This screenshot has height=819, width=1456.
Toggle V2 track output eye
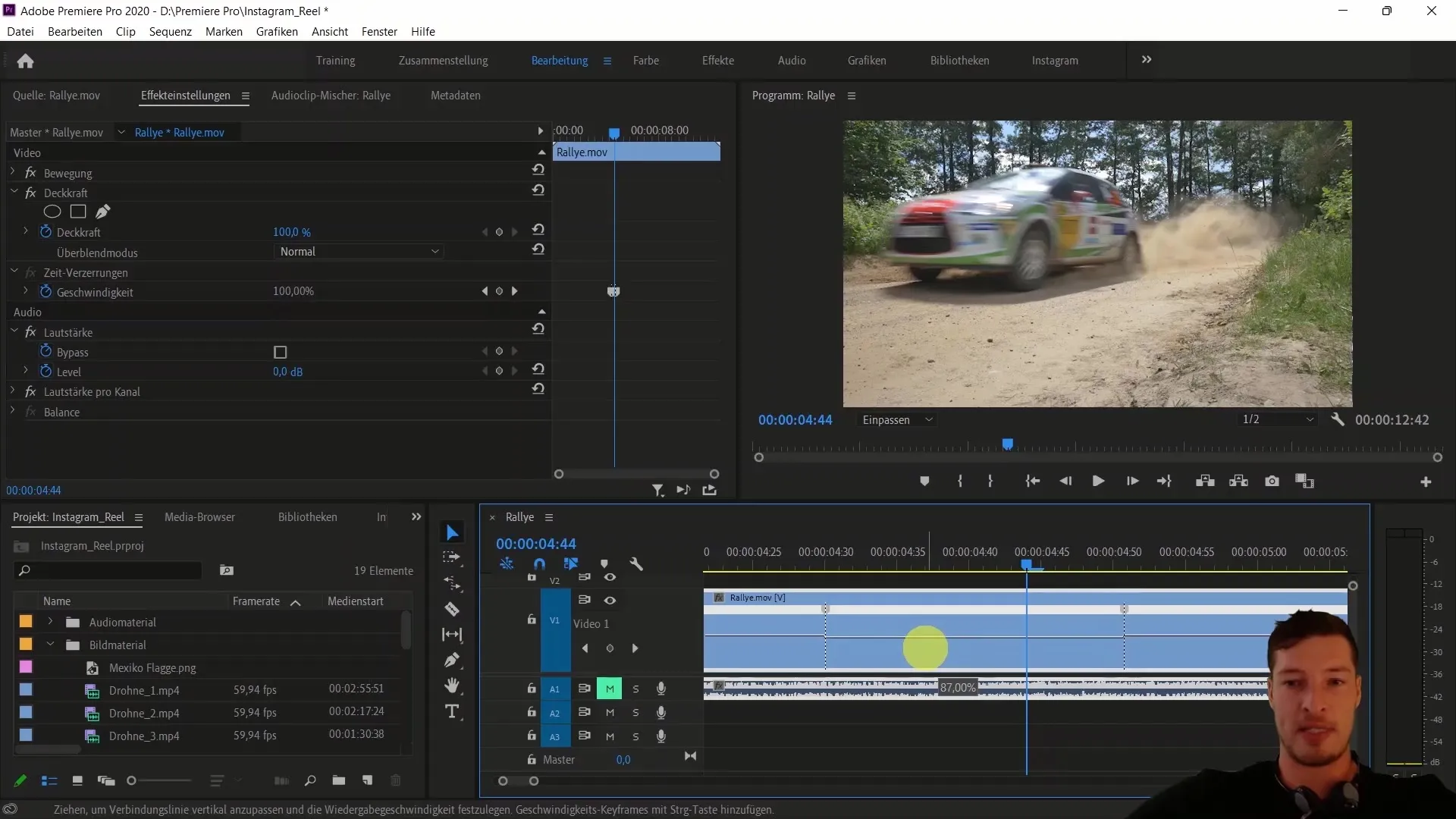coord(610,578)
